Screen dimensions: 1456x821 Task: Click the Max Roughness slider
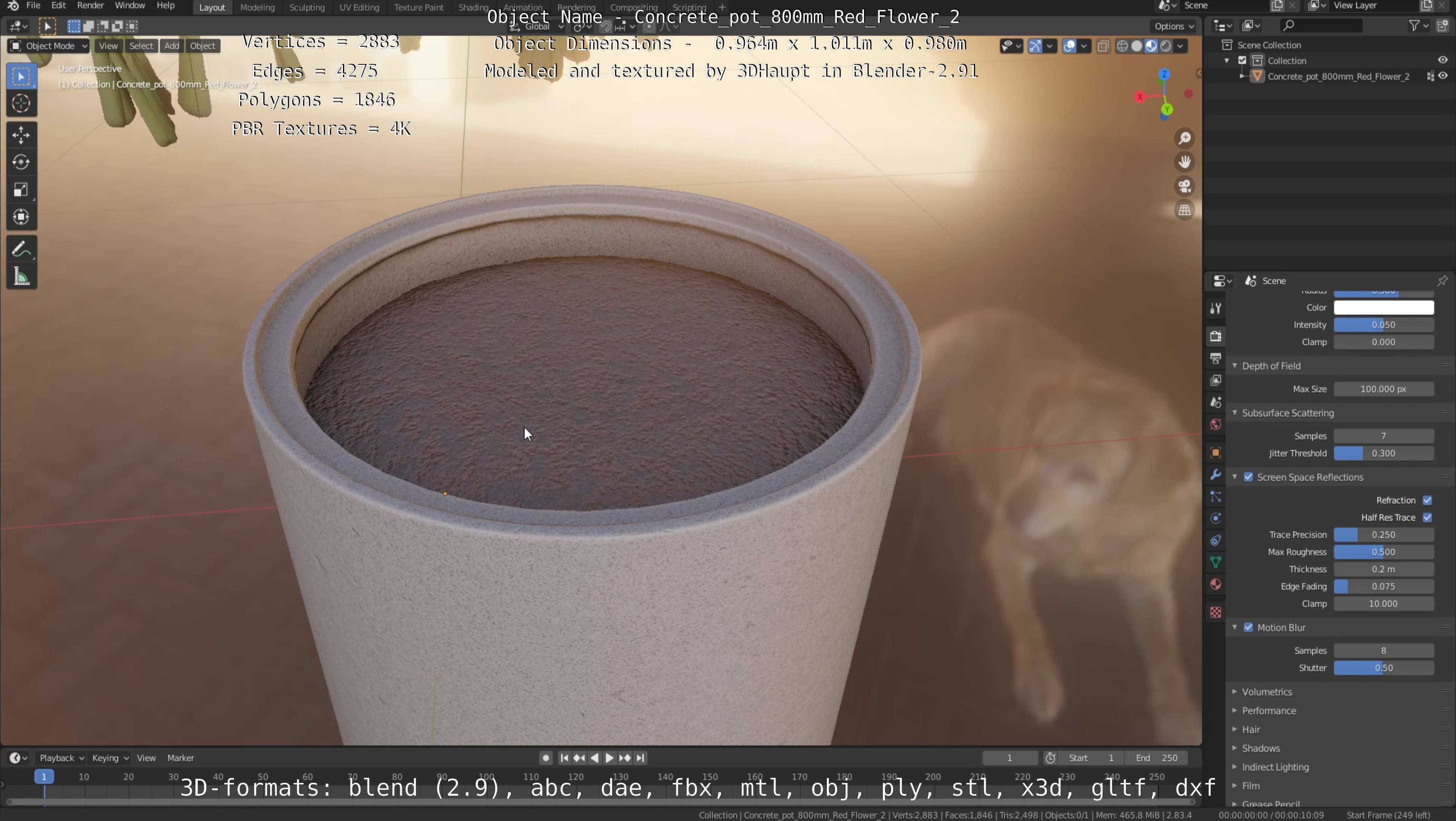[1384, 552]
